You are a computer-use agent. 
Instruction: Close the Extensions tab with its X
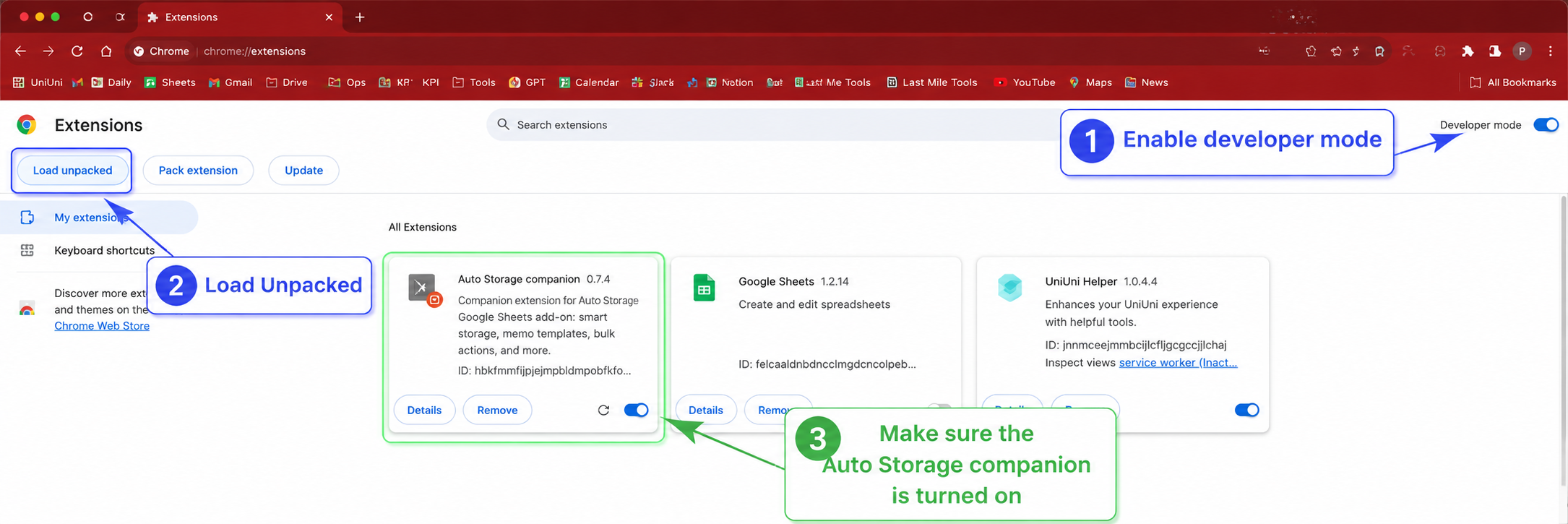point(329,17)
